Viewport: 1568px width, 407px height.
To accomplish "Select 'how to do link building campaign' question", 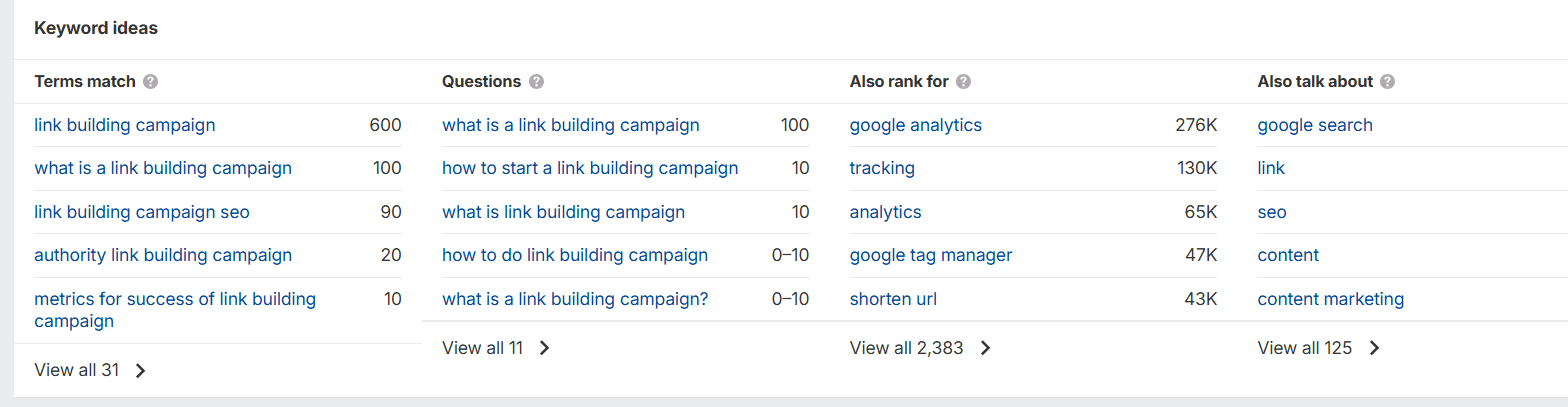I will point(575,255).
